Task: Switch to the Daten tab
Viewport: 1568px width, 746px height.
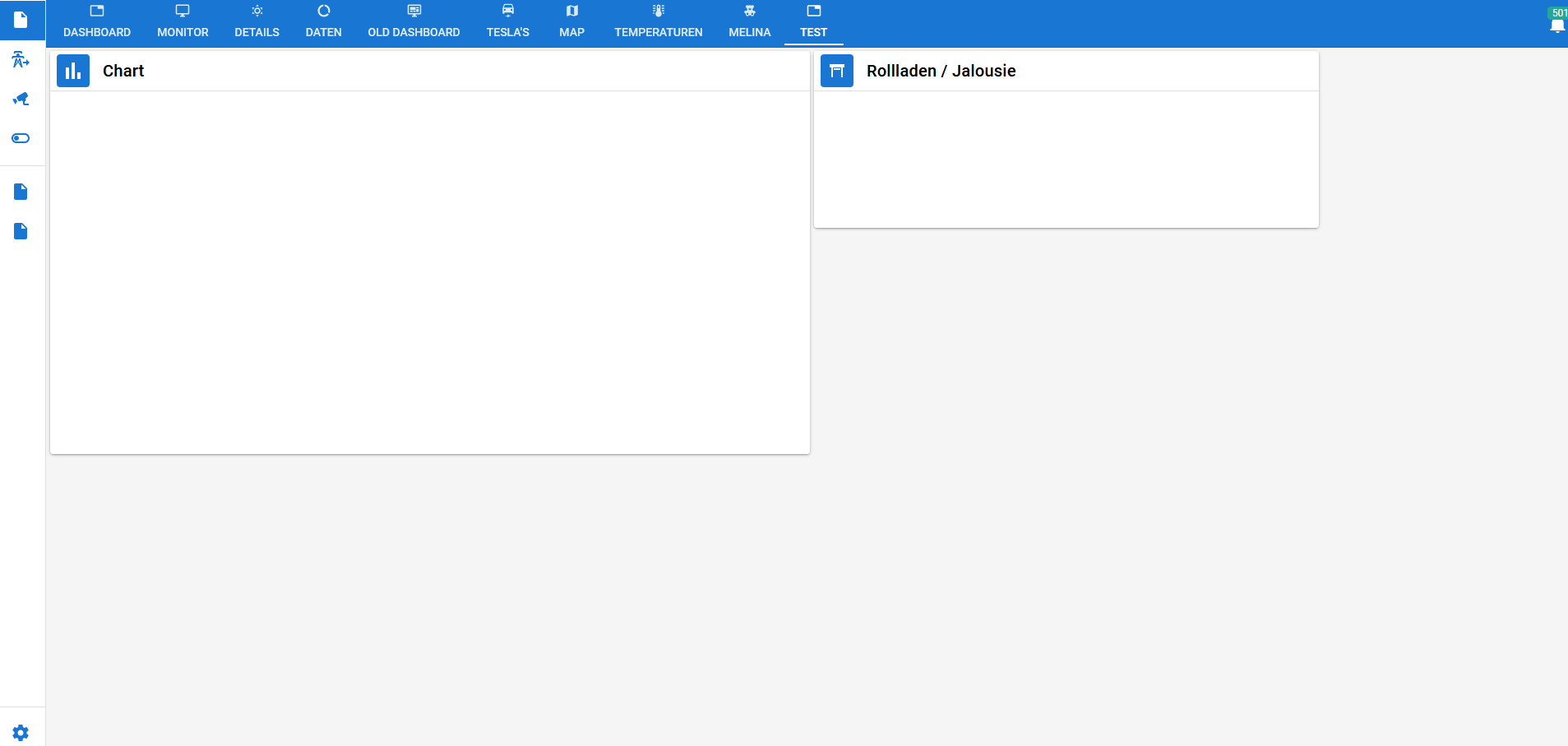Action: 323,23
